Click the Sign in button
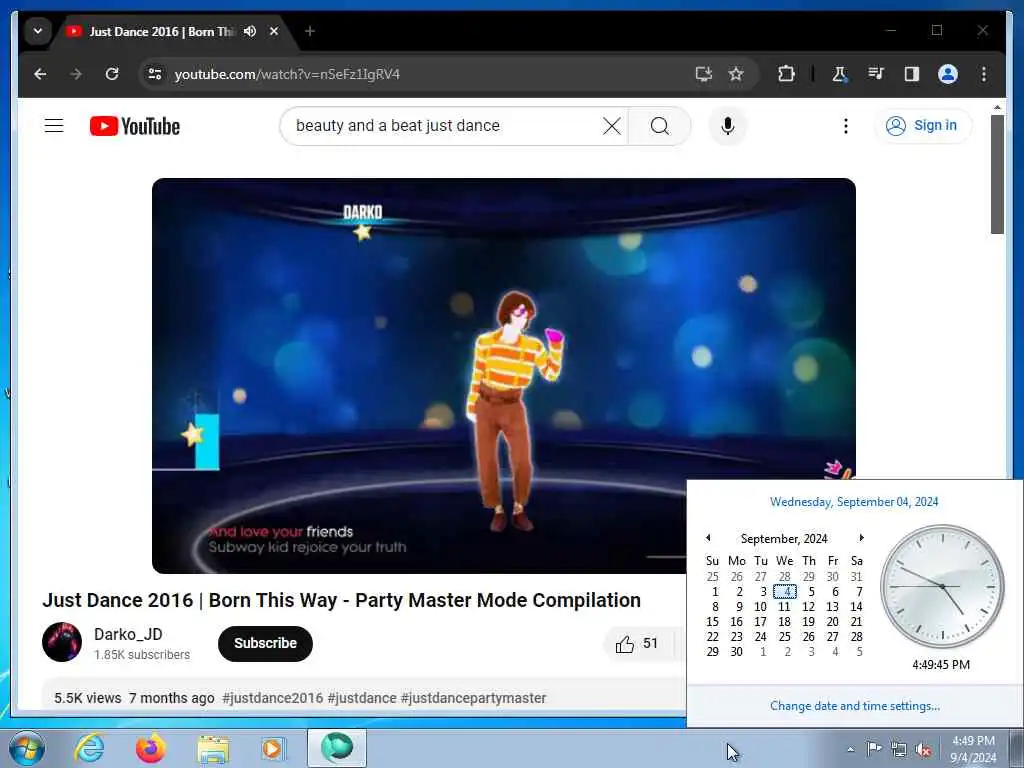Screen dimensions: 1024x768 pyautogui.click(x=923, y=125)
